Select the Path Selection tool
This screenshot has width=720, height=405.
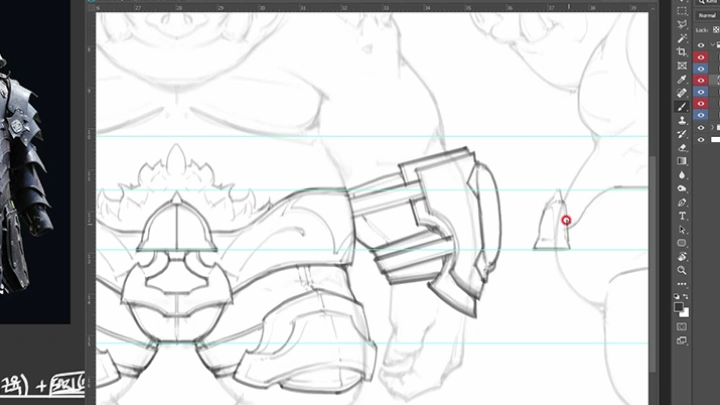(682, 230)
